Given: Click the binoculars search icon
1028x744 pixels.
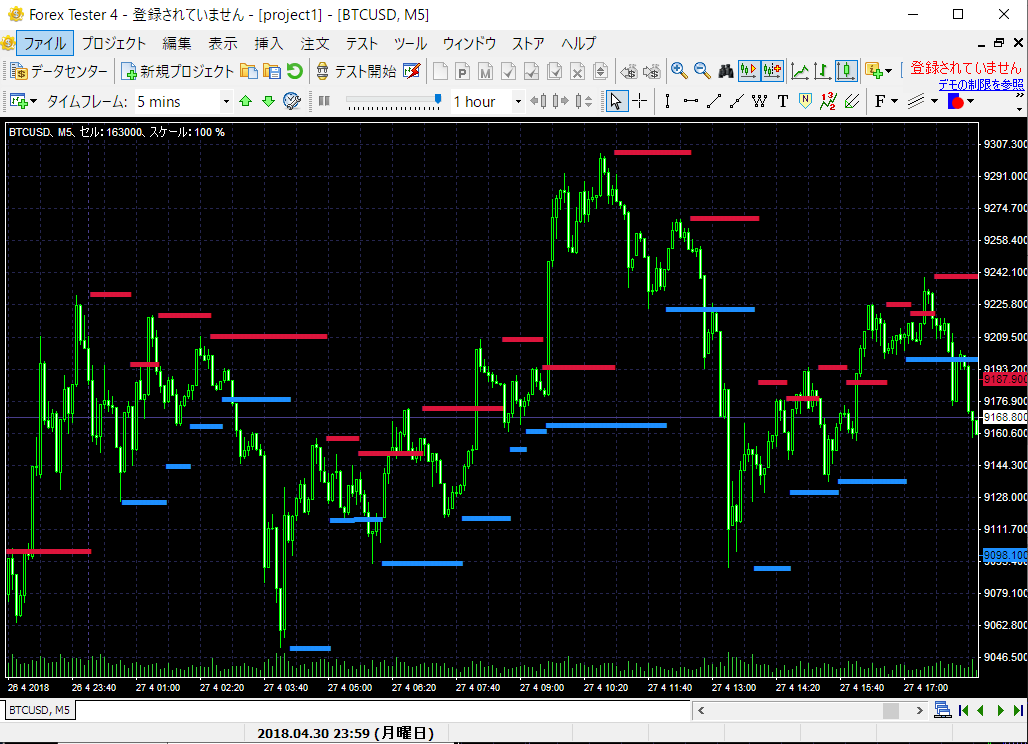Looking at the screenshot, I should [726, 71].
